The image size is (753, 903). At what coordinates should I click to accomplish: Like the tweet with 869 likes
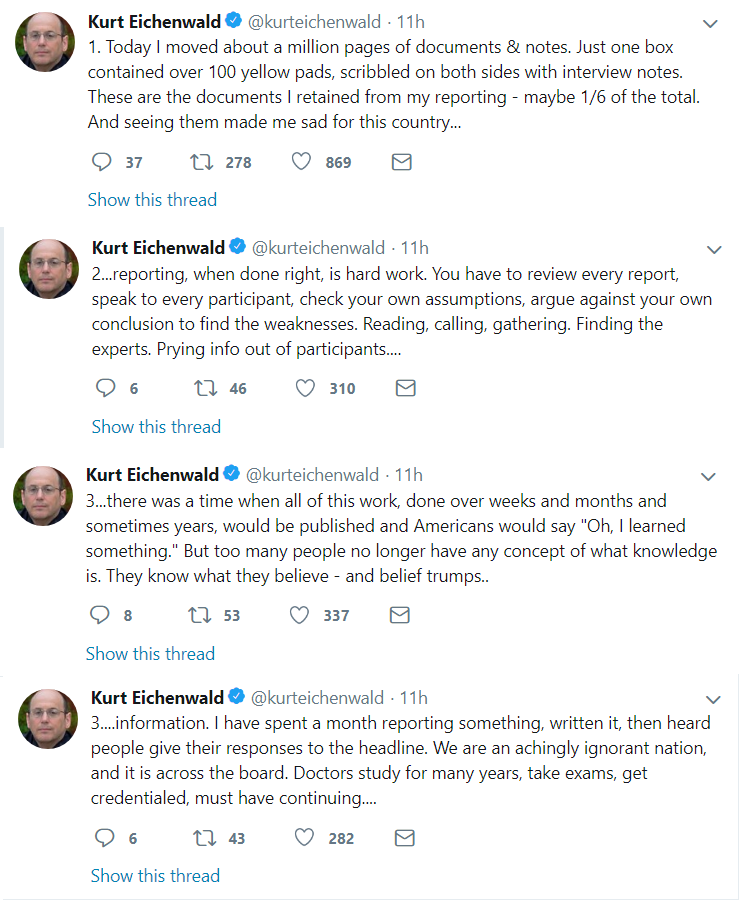pos(301,162)
